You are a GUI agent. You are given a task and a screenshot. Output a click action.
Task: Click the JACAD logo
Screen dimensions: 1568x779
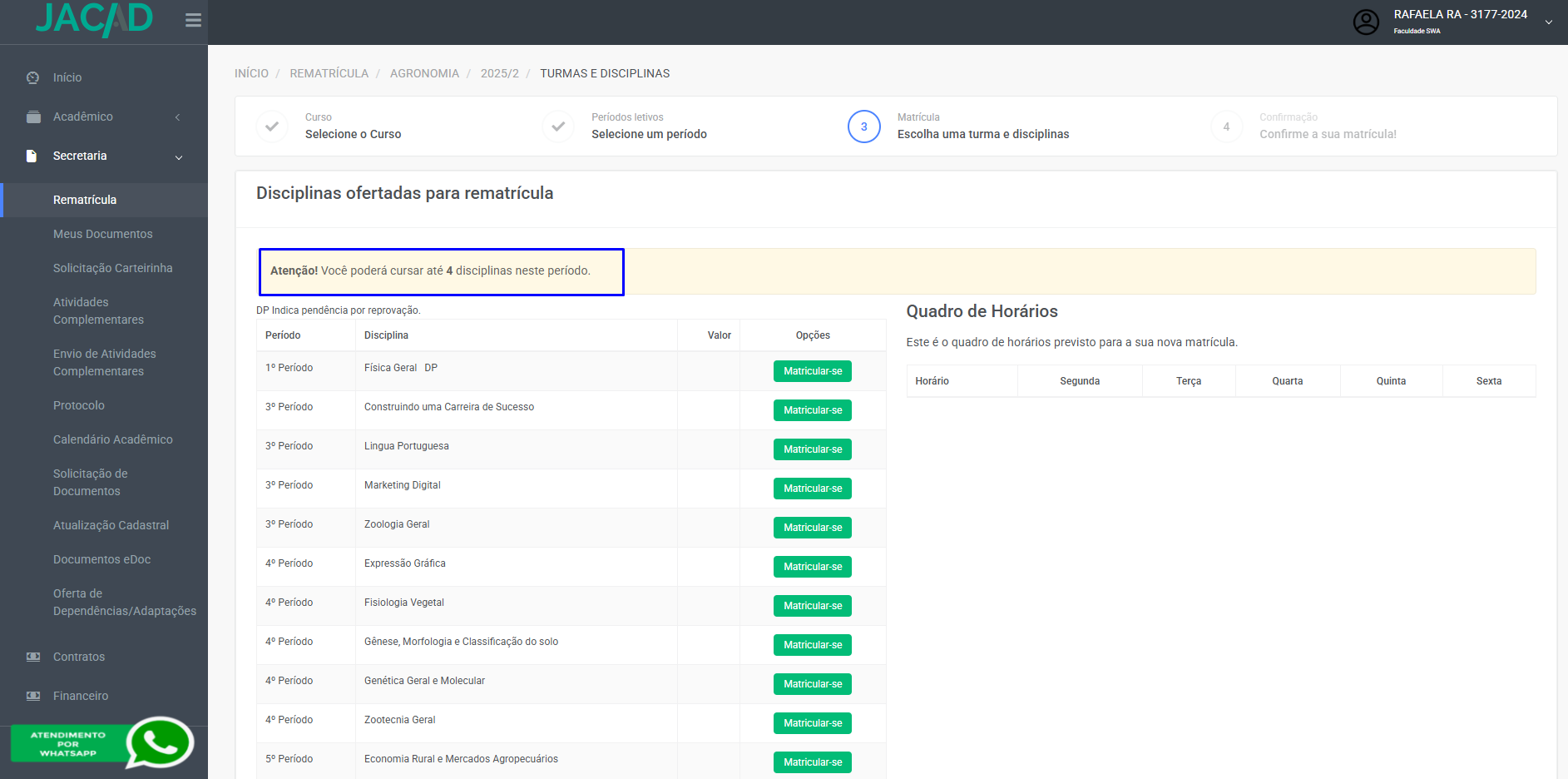94,19
